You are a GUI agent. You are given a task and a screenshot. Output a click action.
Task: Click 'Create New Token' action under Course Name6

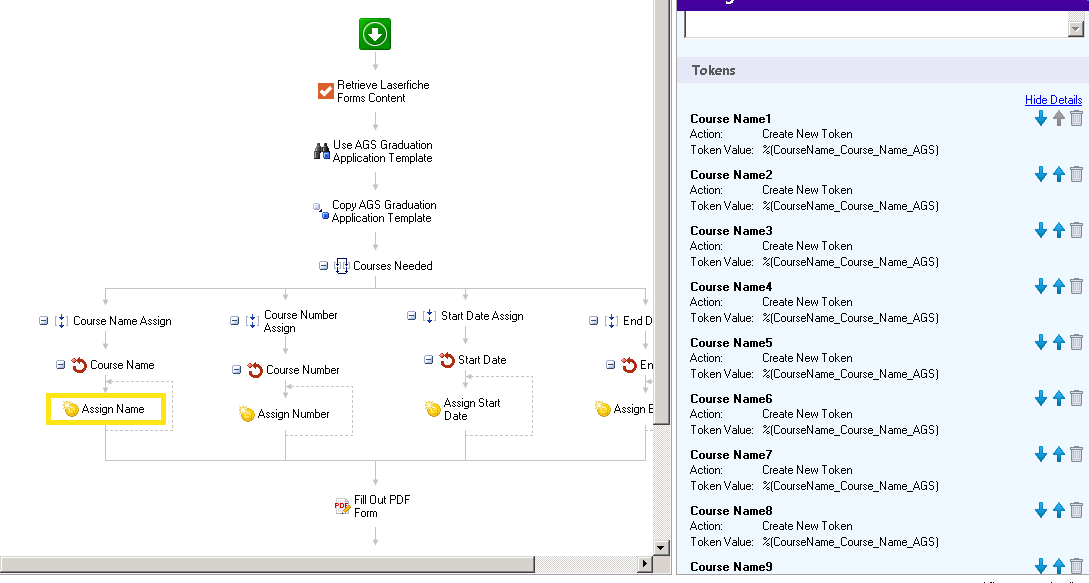click(x=807, y=414)
